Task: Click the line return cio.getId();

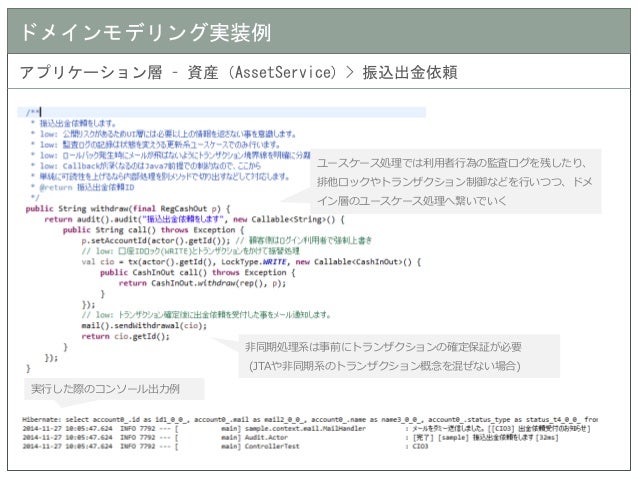Action: 125,336
